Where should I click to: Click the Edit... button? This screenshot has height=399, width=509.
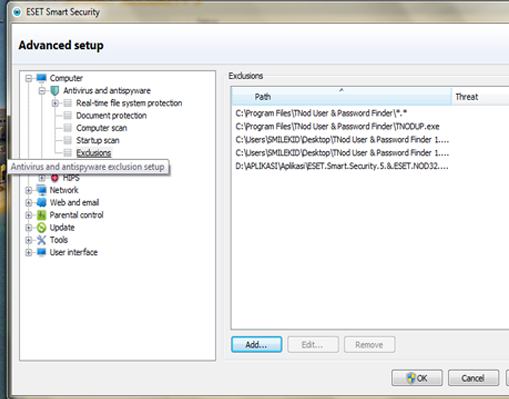coord(313,345)
